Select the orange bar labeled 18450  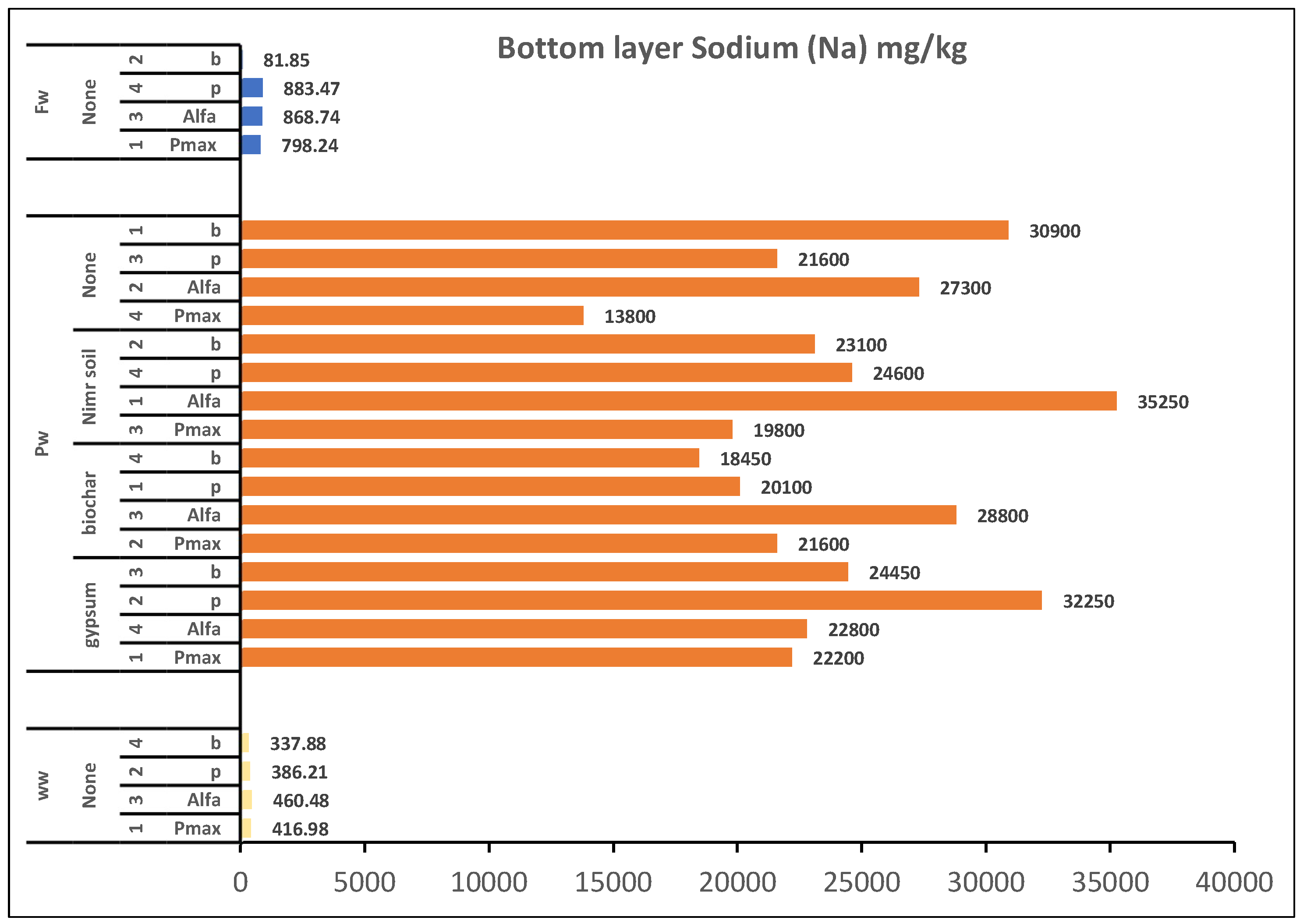pyautogui.click(x=470, y=458)
